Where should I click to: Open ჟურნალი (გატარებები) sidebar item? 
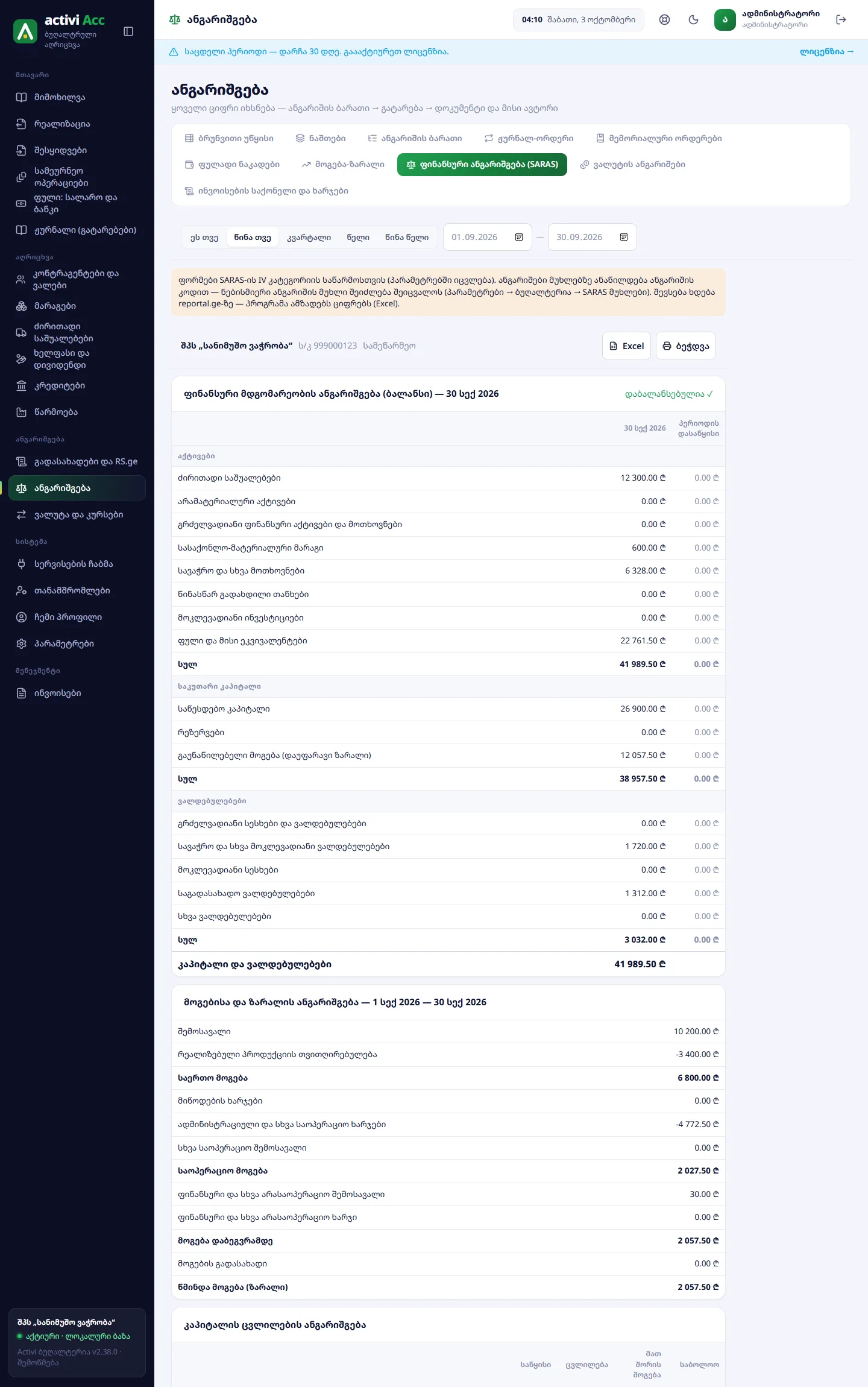tap(77, 230)
